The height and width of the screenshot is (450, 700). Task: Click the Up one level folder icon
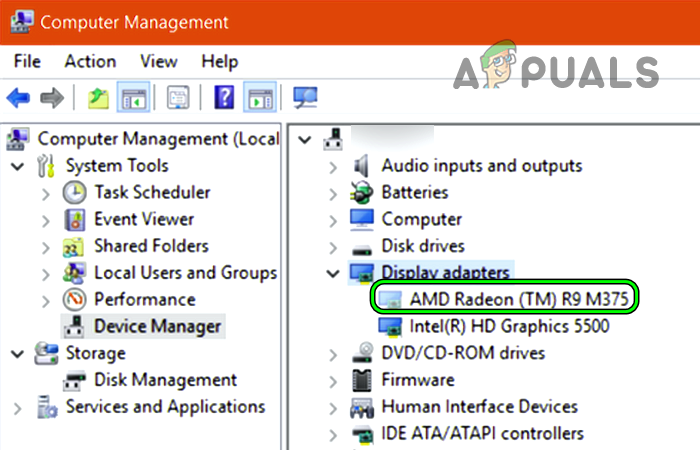[x=98, y=98]
